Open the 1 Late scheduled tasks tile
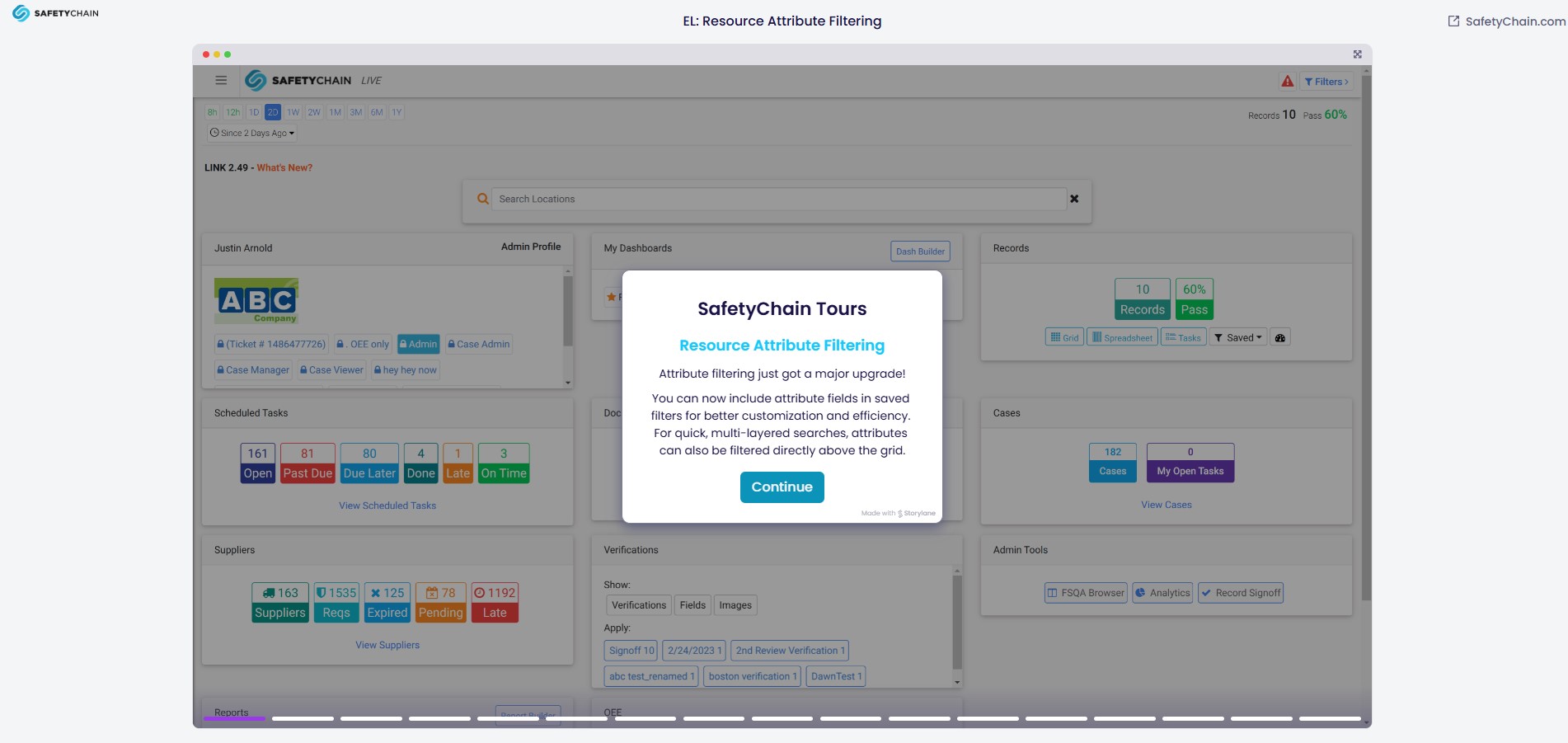The width and height of the screenshot is (1568, 743). click(458, 463)
